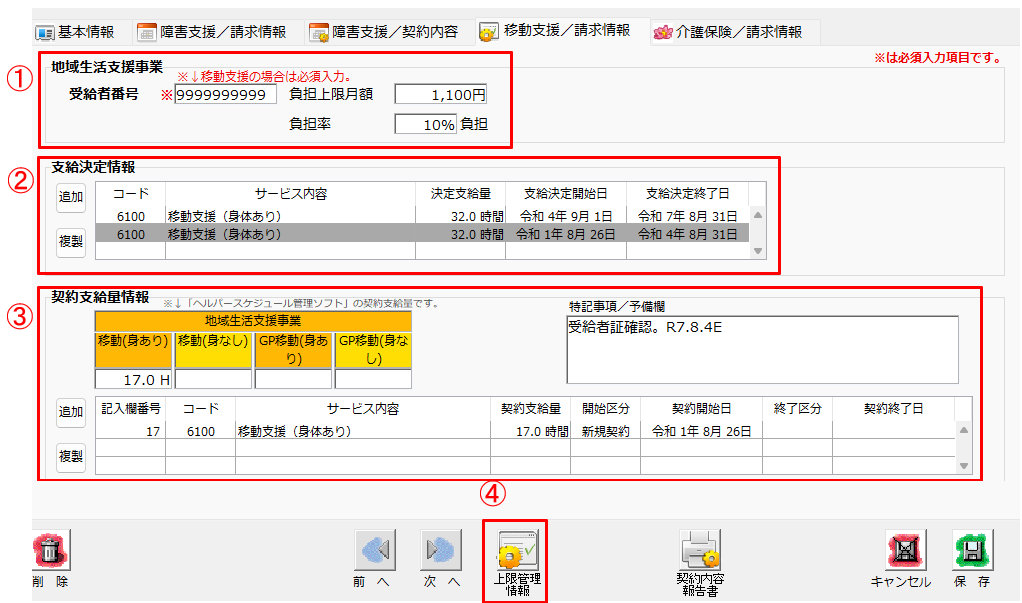Click the 負担上限月額 field showing 1,100円
Screen dimensions: 1022x603
pyautogui.click(x=440, y=95)
